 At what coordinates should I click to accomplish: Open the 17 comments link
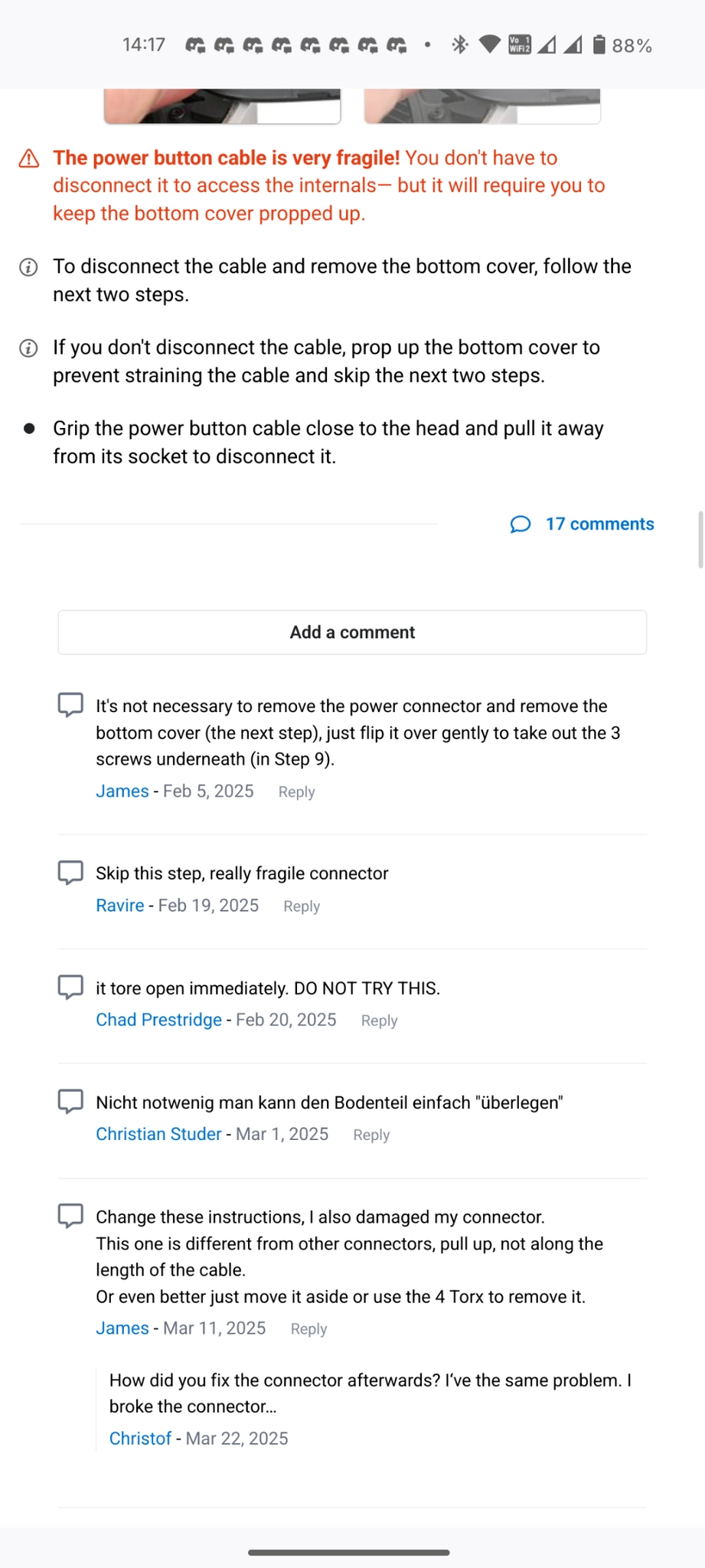(x=599, y=524)
